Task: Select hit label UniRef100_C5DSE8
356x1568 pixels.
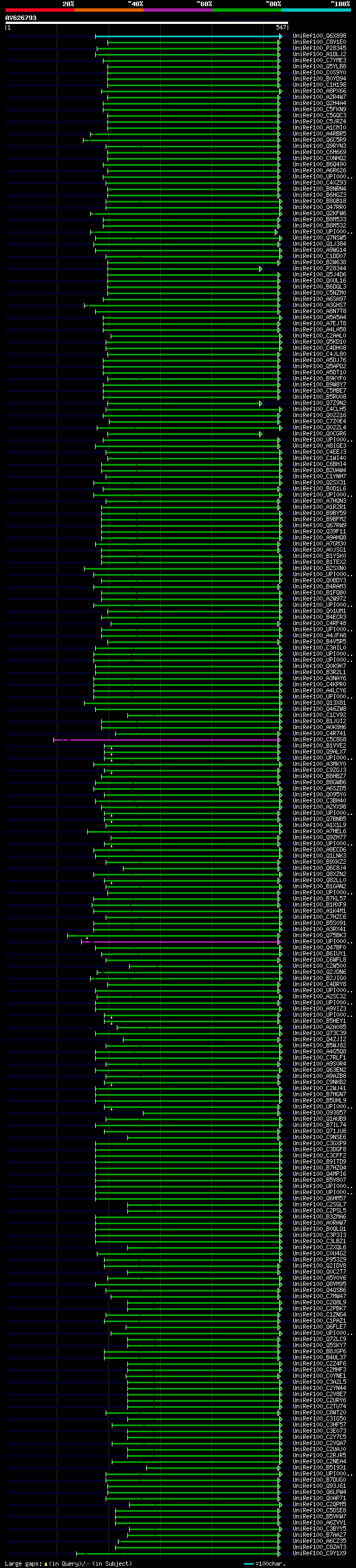Action: [319, 1510]
